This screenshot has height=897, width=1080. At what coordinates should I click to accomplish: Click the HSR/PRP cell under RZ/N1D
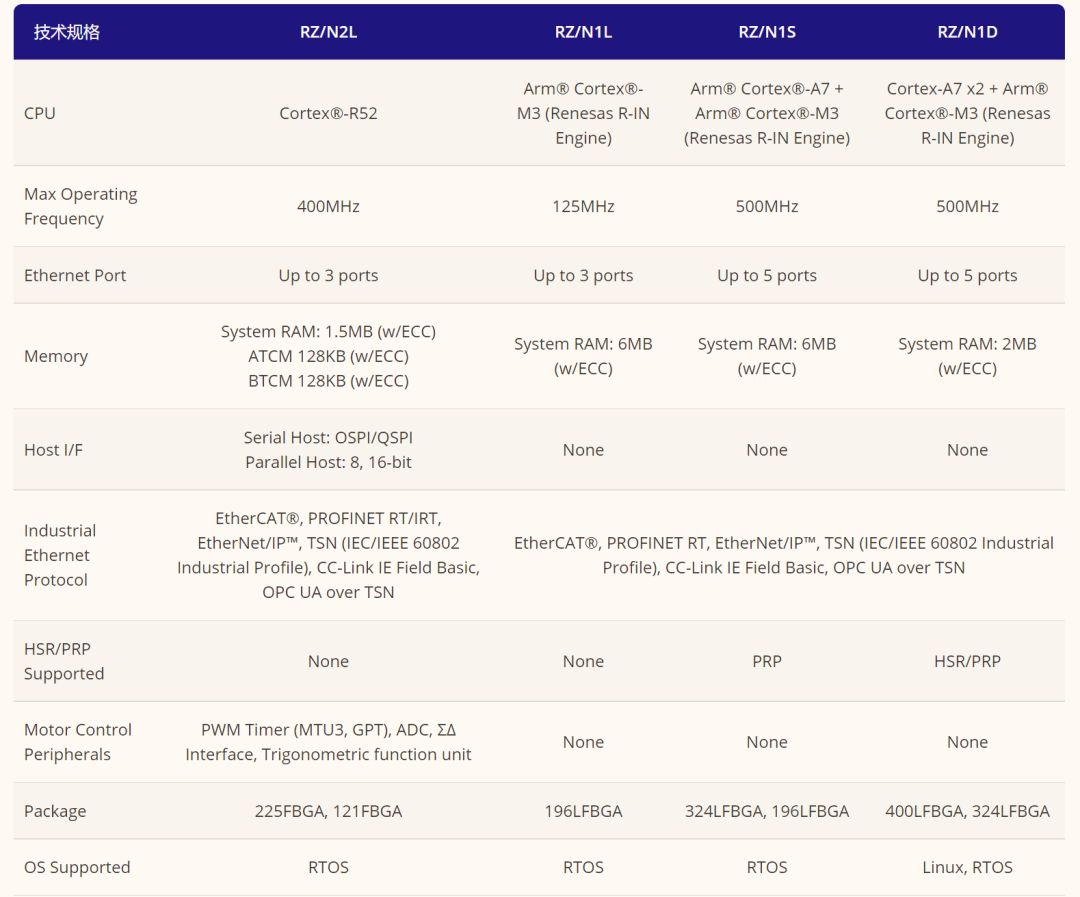click(967, 661)
